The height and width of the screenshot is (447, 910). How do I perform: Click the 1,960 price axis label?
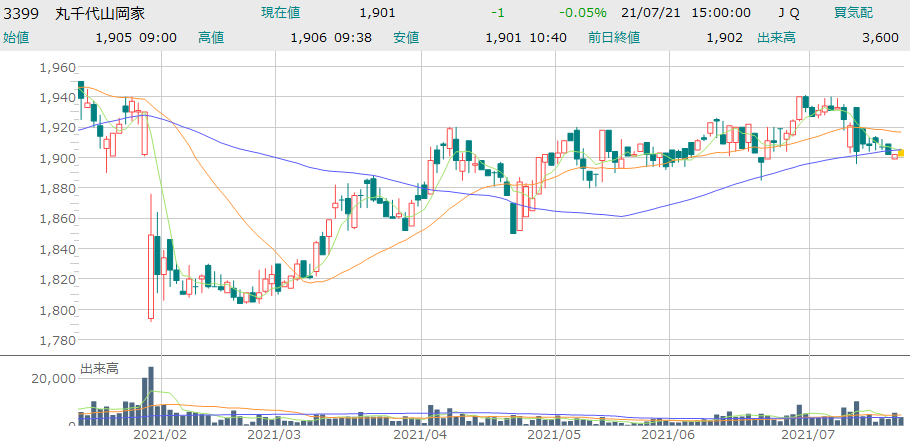[x=57, y=67]
